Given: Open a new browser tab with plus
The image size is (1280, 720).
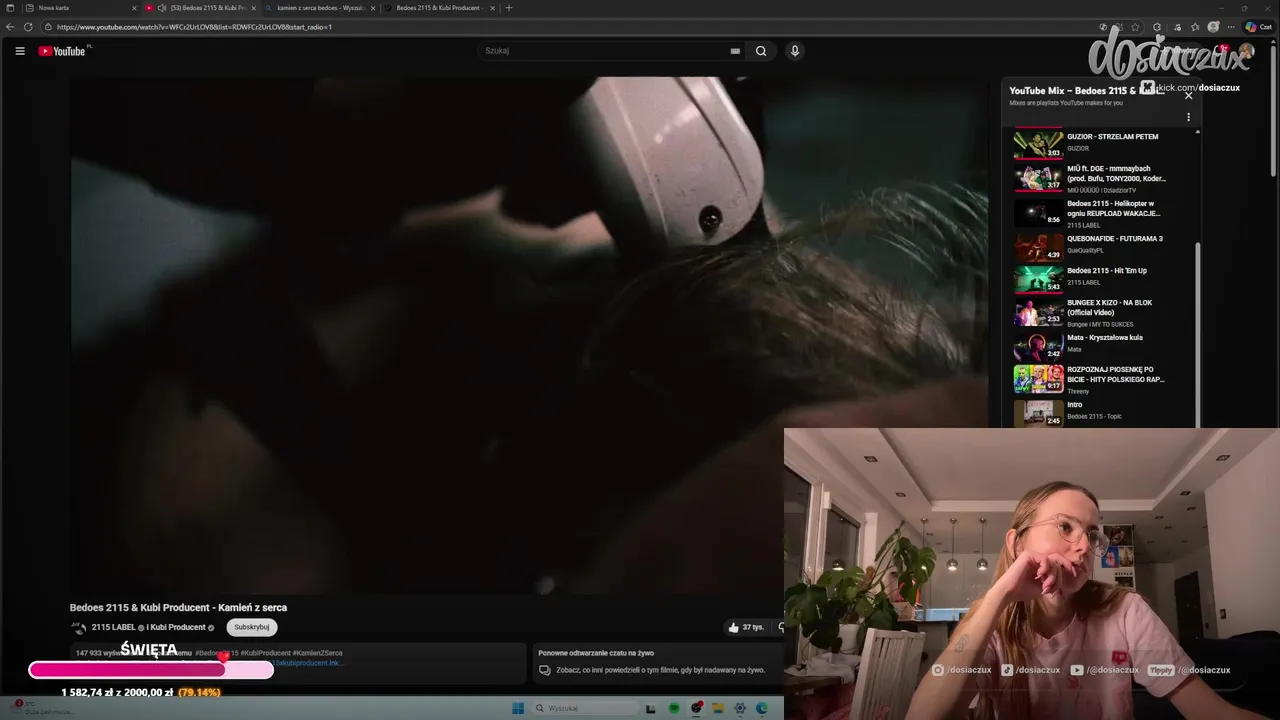Looking at the screenshot, I should pos(509,8).
